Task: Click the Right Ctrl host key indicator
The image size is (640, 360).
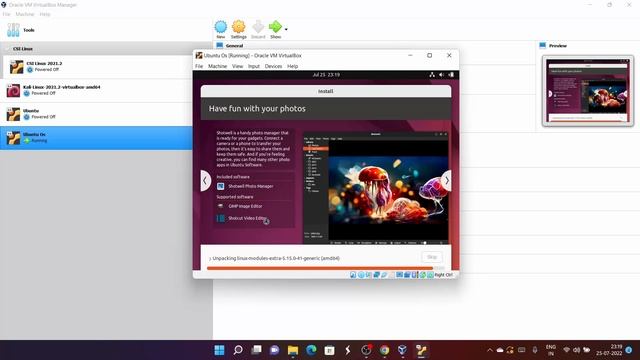Action: click(x=444, y=275)
